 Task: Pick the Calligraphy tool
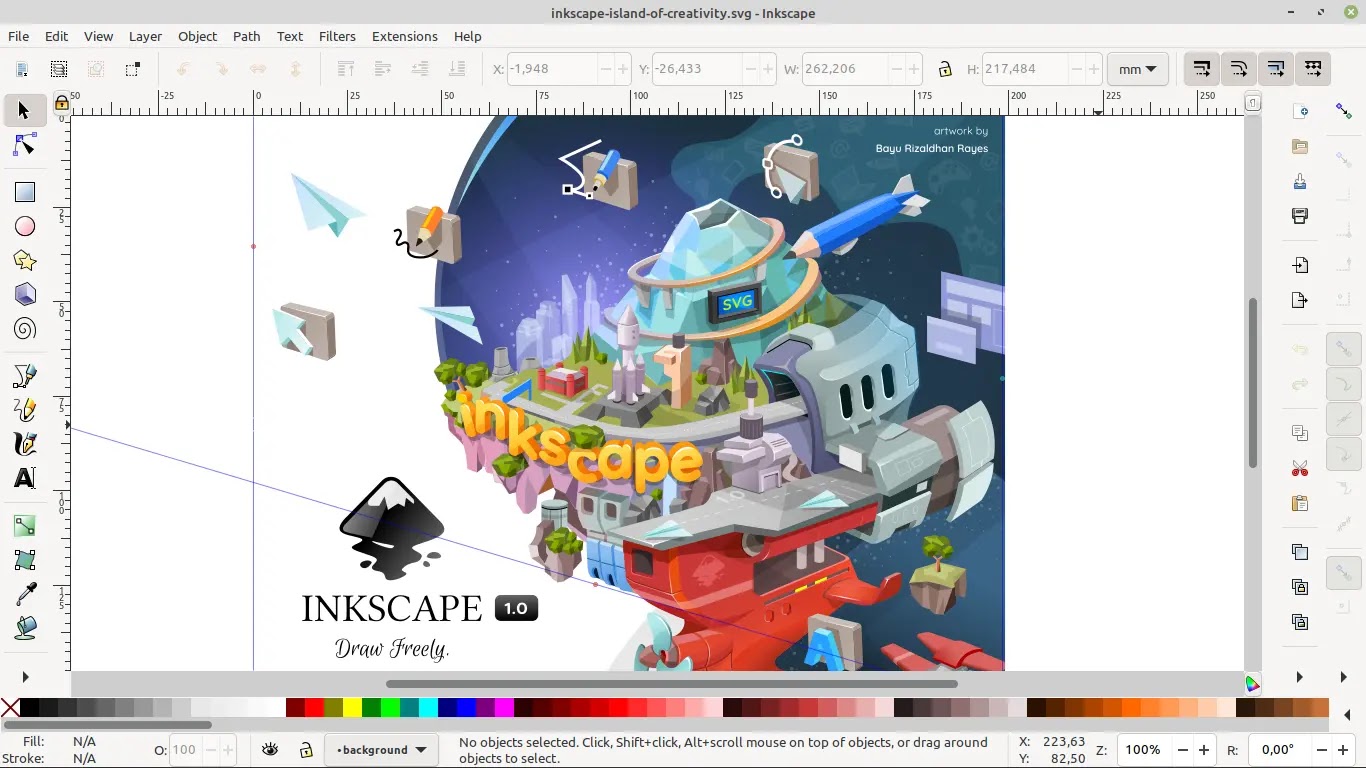(24, 444)
